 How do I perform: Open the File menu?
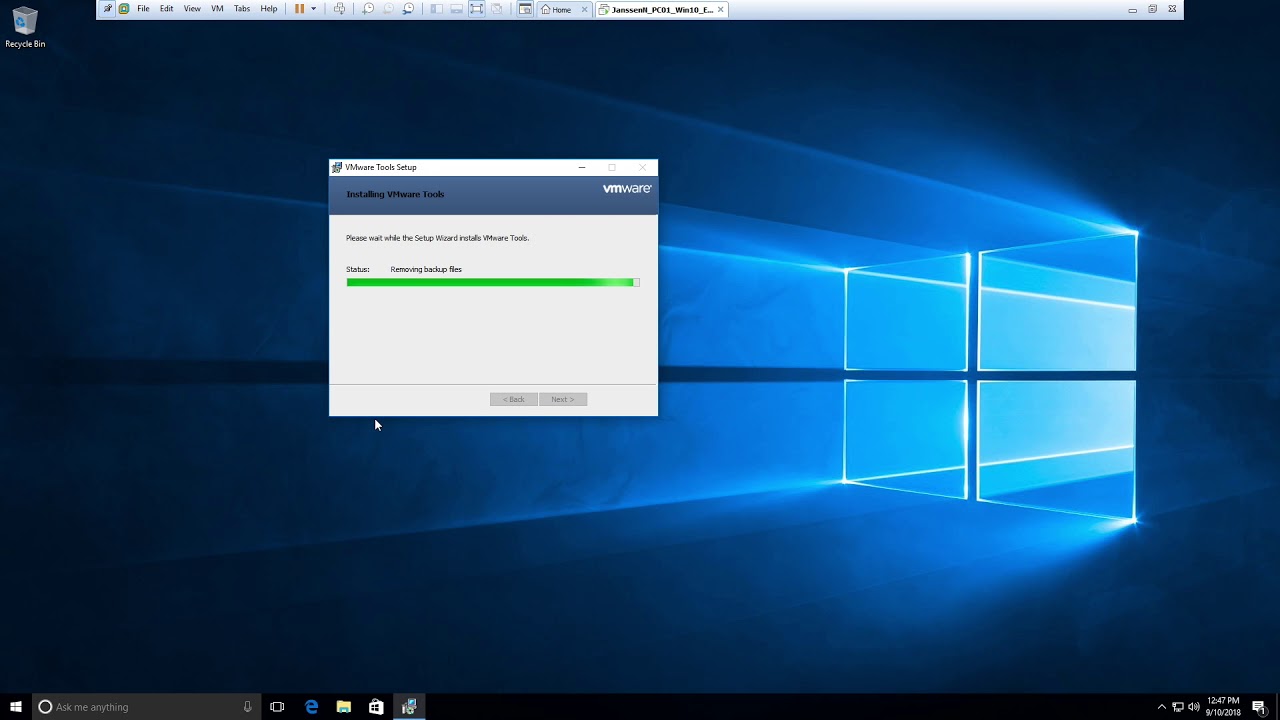click(143, 9)
